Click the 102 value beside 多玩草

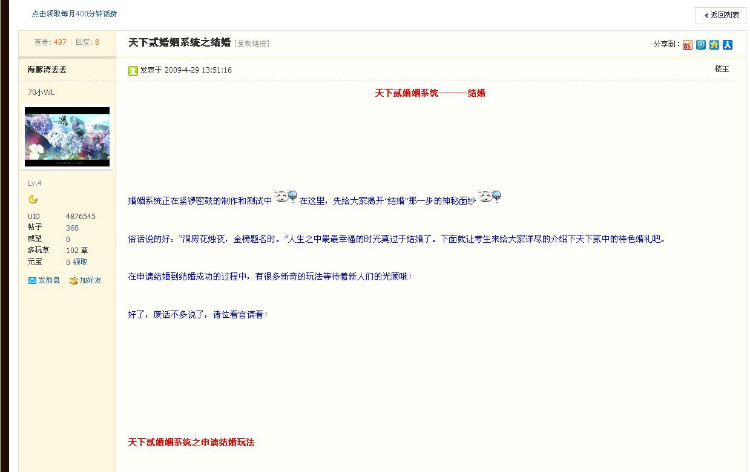[72, 251]
